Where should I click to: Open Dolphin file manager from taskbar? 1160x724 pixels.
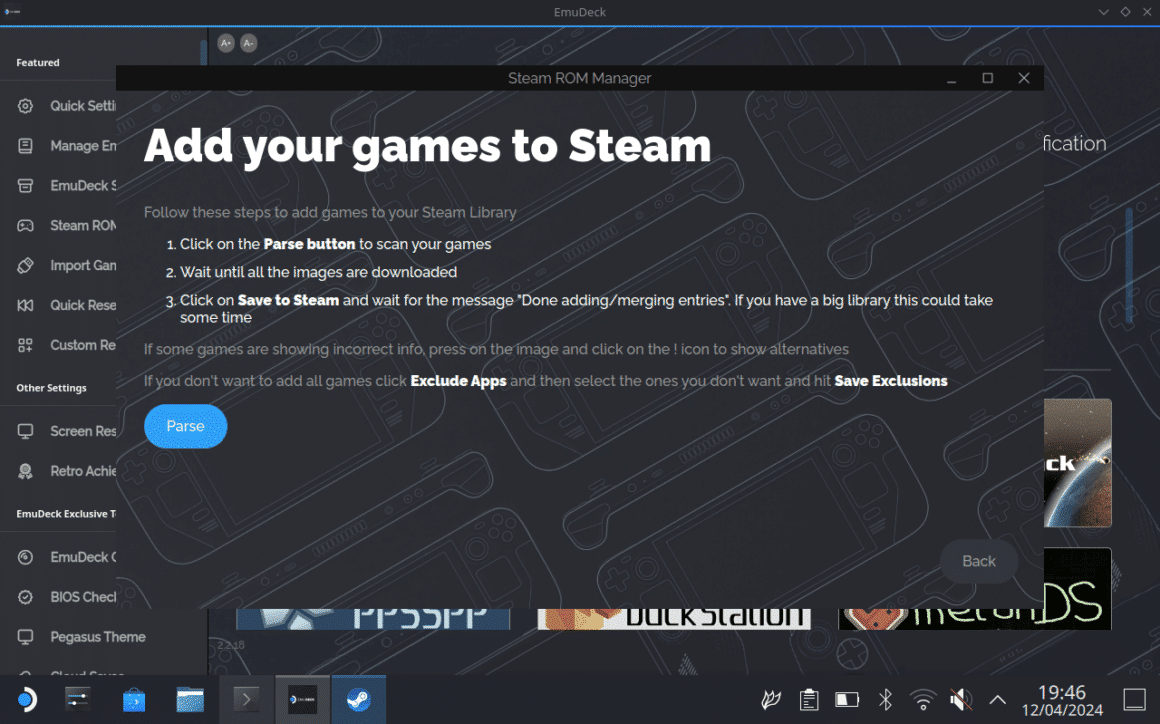190,700
